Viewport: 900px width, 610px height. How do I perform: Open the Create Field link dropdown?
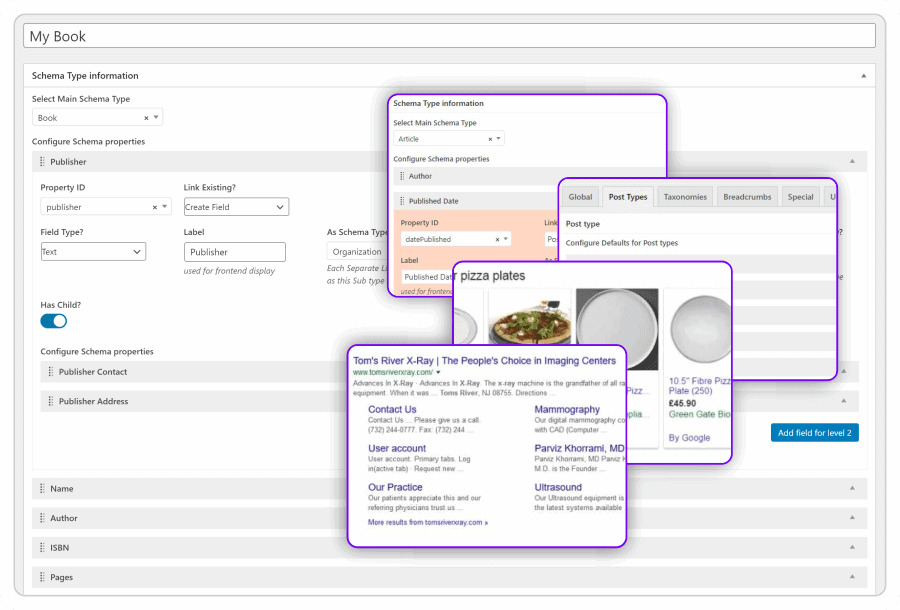236,207
